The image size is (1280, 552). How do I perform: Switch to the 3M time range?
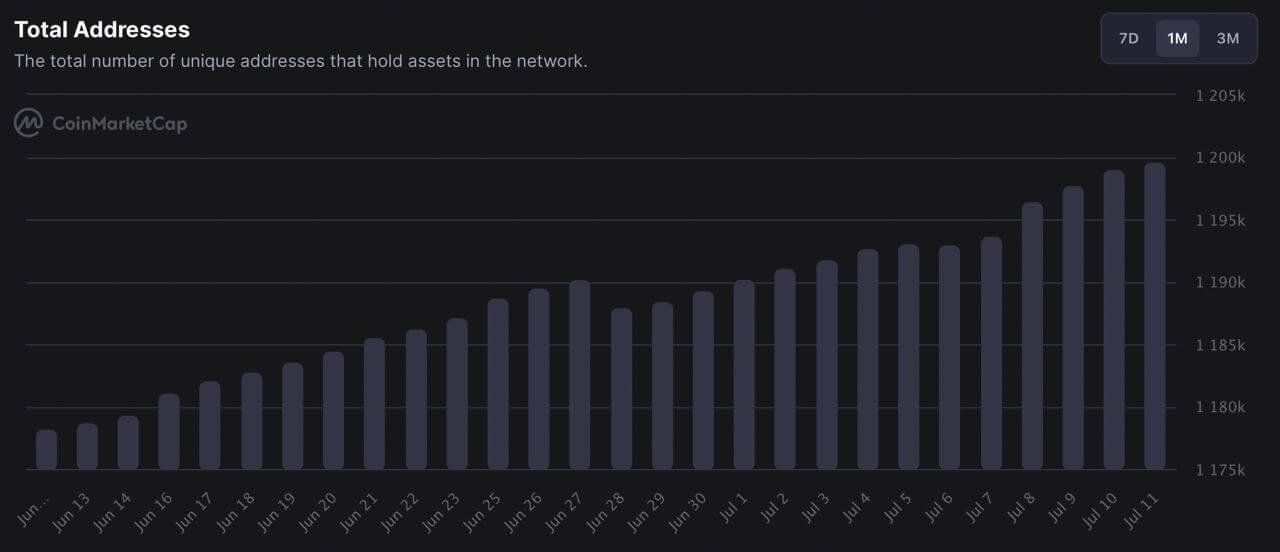1227,38
